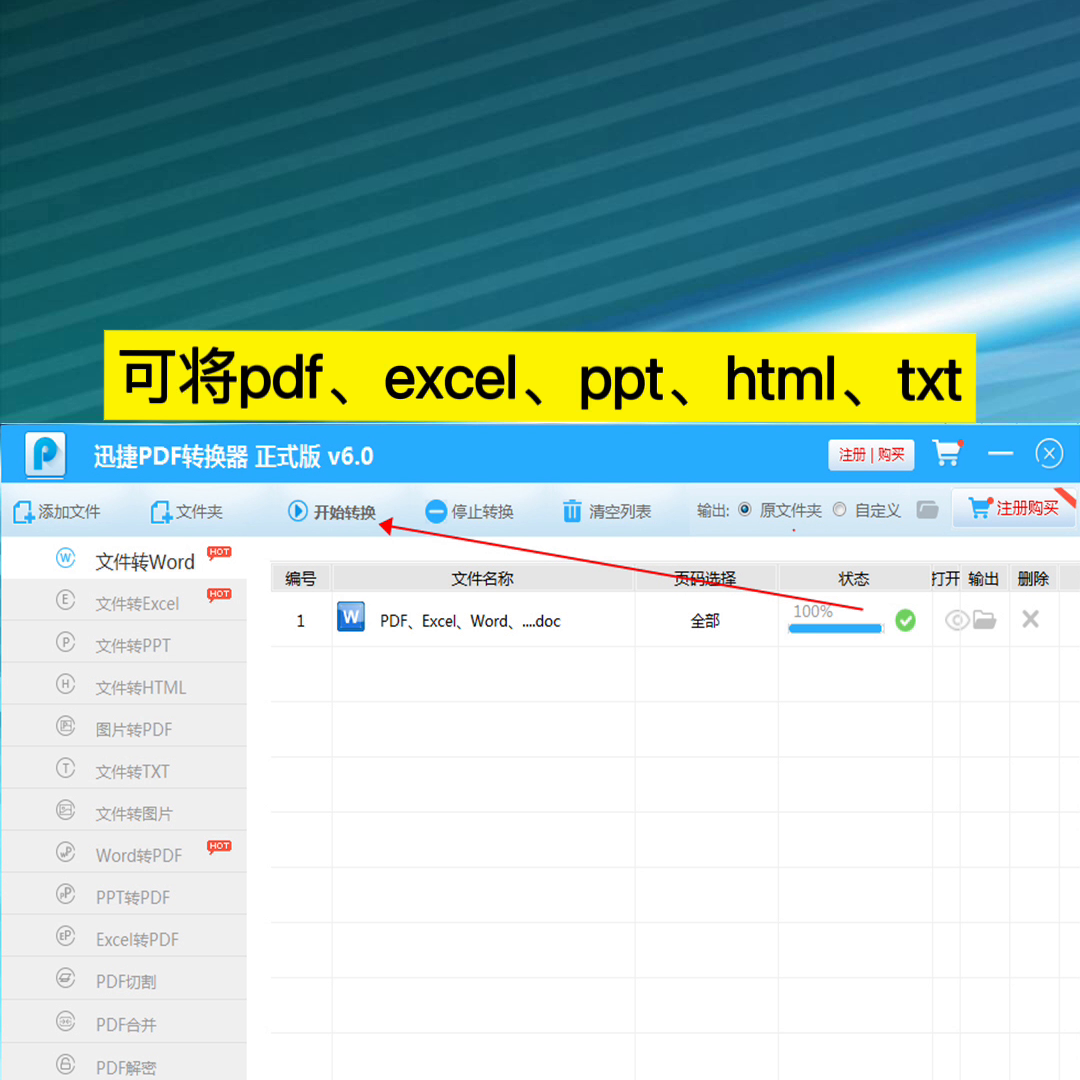Close the PDF converter window
This screenshot has height=1080, width=1080.
[1049, 454]
